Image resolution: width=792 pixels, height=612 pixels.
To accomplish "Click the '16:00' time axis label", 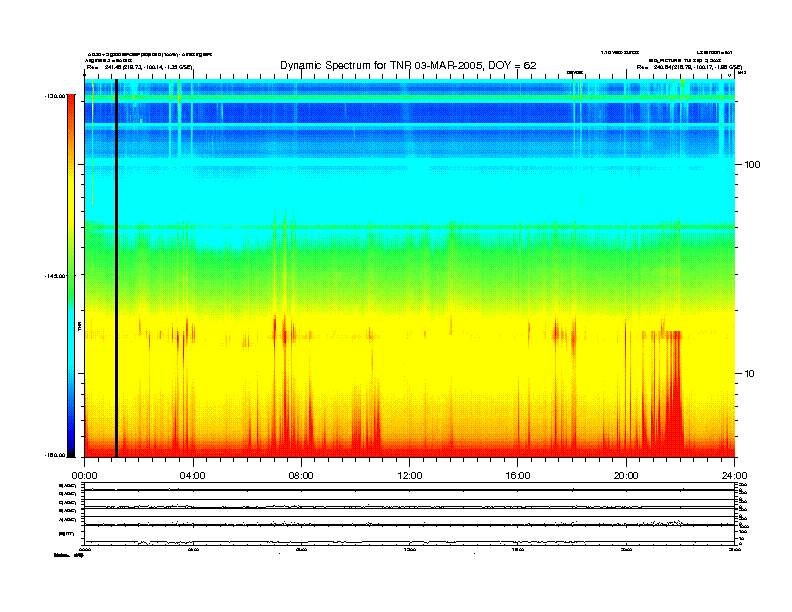I will pos(518,476).
